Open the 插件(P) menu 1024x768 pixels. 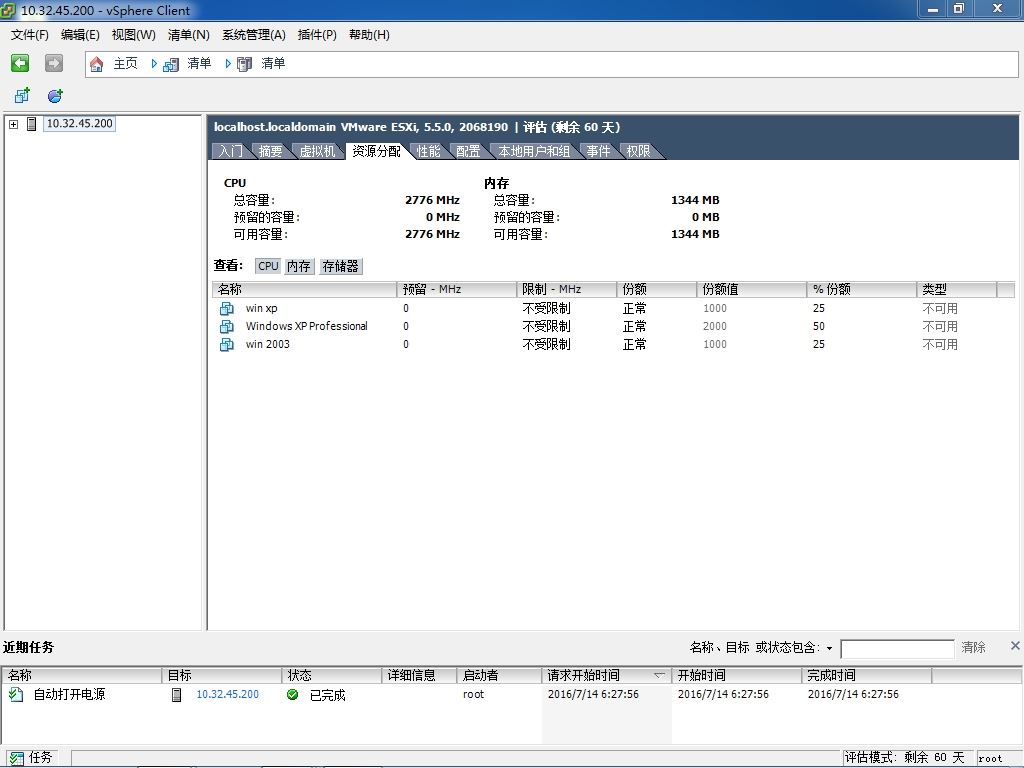(x=317, y=35)
